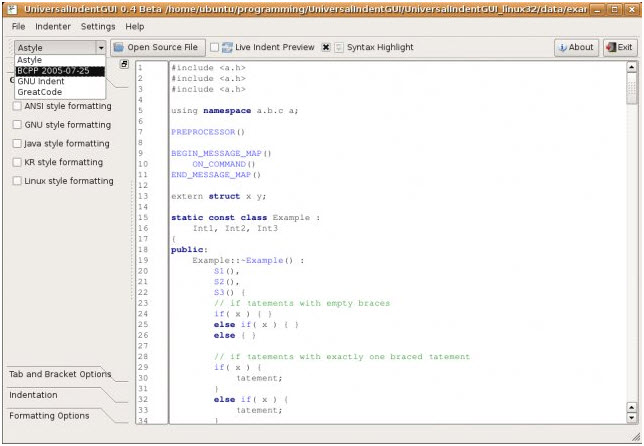The height and width of the screenshot is (446, 644).
Task: Choose GreatCode from the indenter list
Action: coord(60,92)
